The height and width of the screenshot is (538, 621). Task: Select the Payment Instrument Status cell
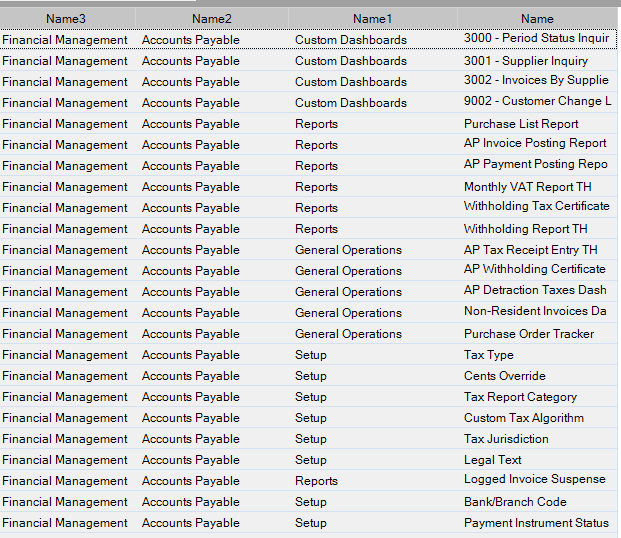tap(537, 523)
